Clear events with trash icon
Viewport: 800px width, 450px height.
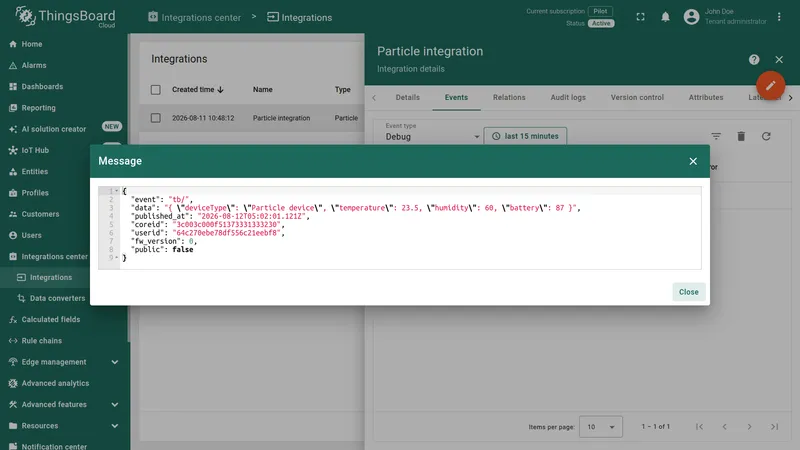pyautogui.click(x=741, y=136)
